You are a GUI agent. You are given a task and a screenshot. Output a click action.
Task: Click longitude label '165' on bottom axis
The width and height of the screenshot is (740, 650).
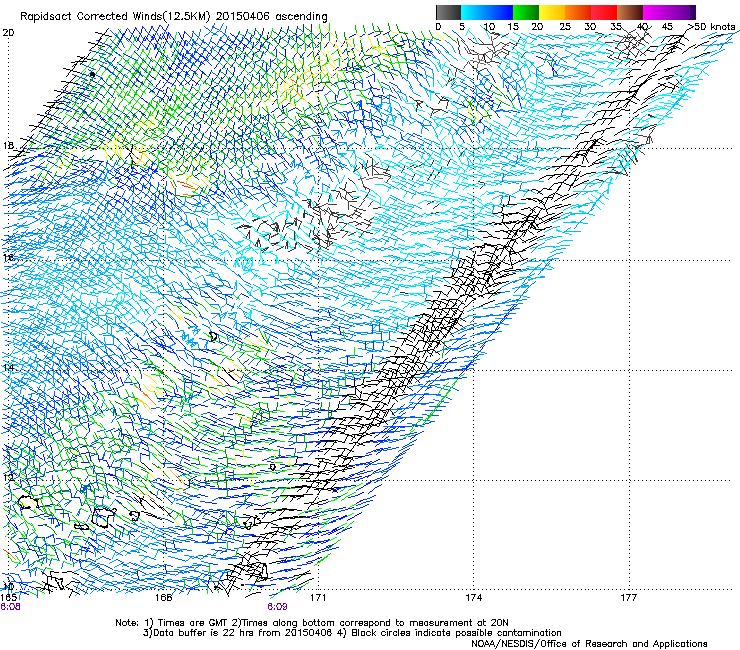(x=9, y=598)
